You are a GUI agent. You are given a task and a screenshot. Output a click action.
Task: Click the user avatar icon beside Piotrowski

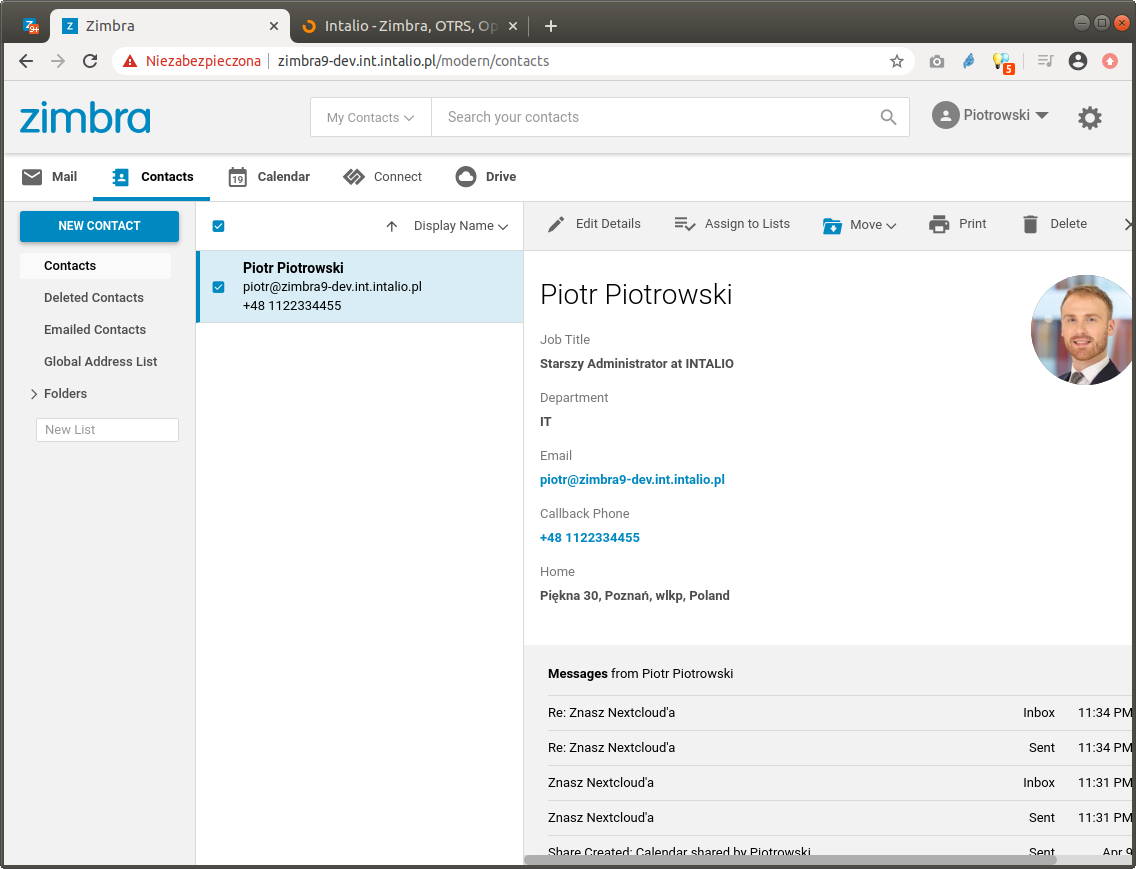[x=945, y=115]
